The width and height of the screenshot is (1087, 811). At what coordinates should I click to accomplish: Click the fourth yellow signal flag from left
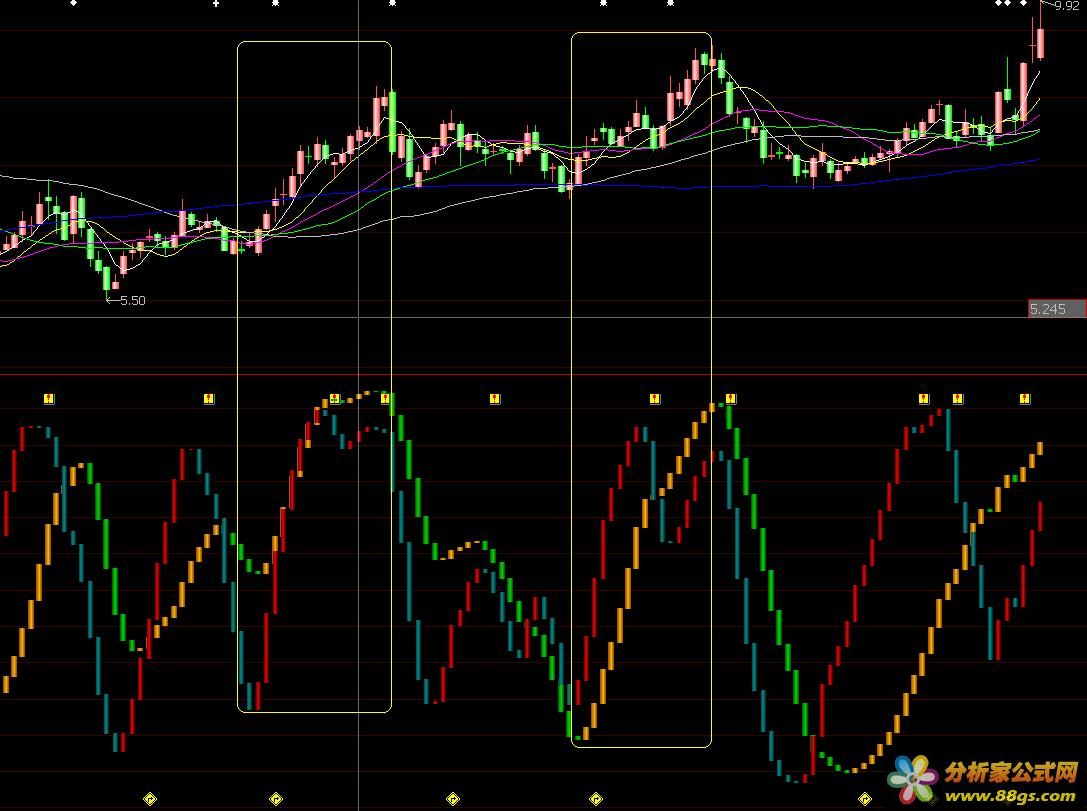point(385,399)
